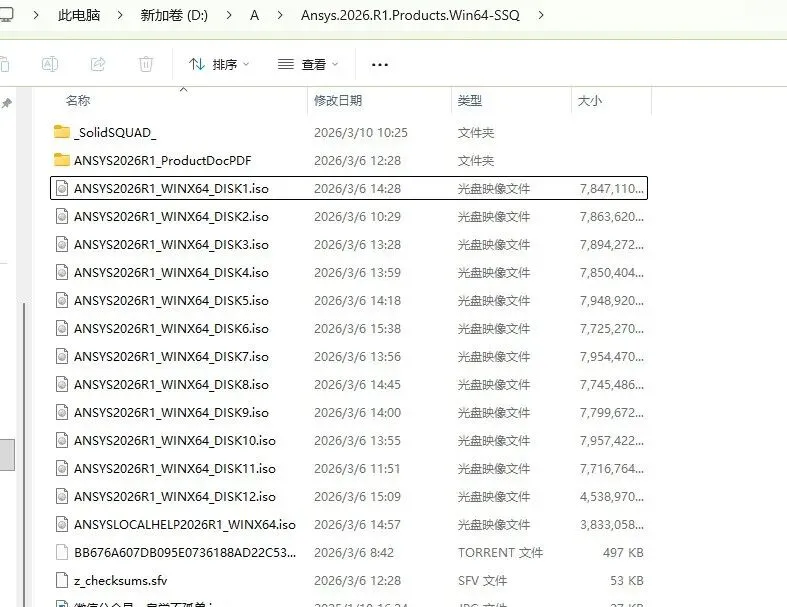Viewport: 787px width, 607px height.
Task: Select the _SolidSQUAD_ folder icon
Action: tap(62, 132)
